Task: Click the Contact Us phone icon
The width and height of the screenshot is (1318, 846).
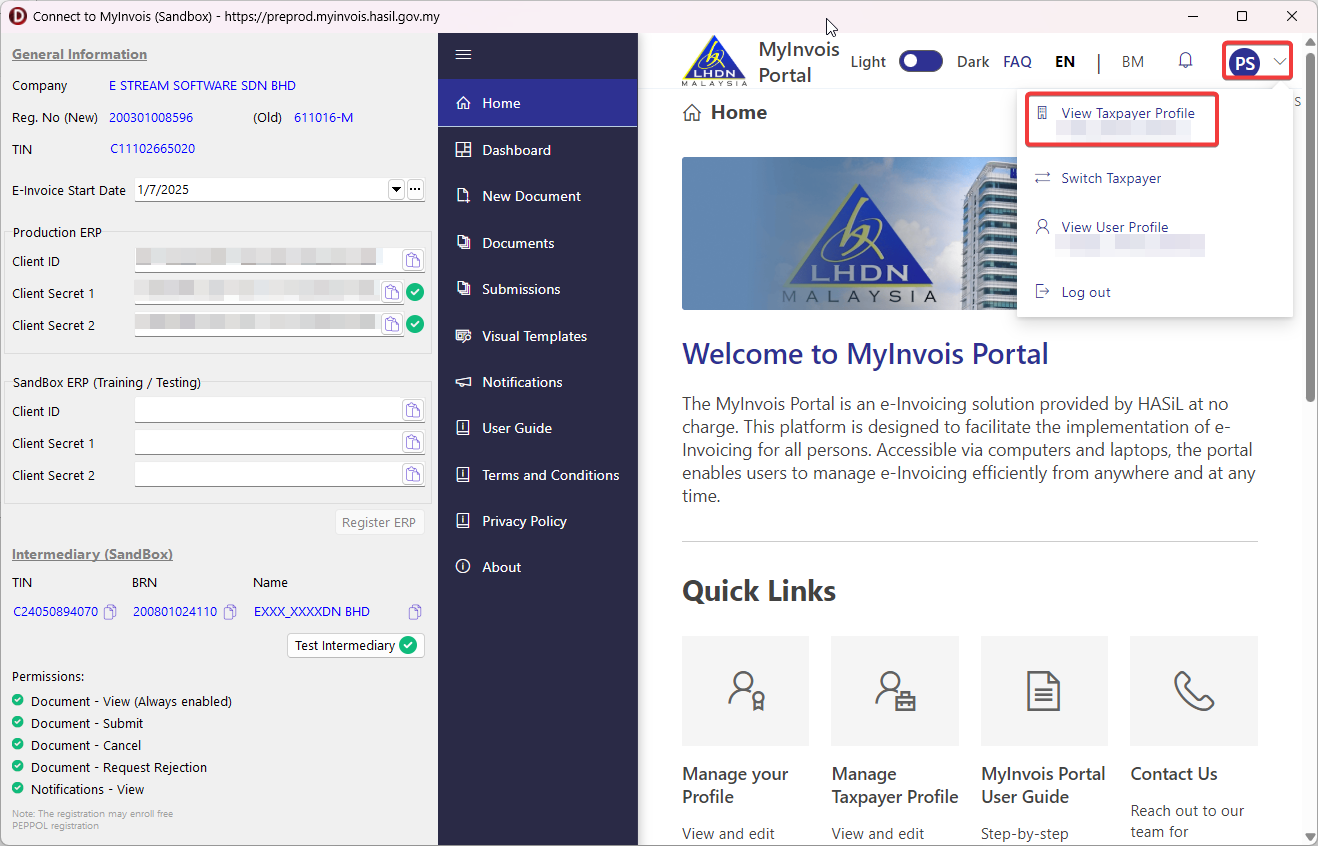Action: [1193, 691]
